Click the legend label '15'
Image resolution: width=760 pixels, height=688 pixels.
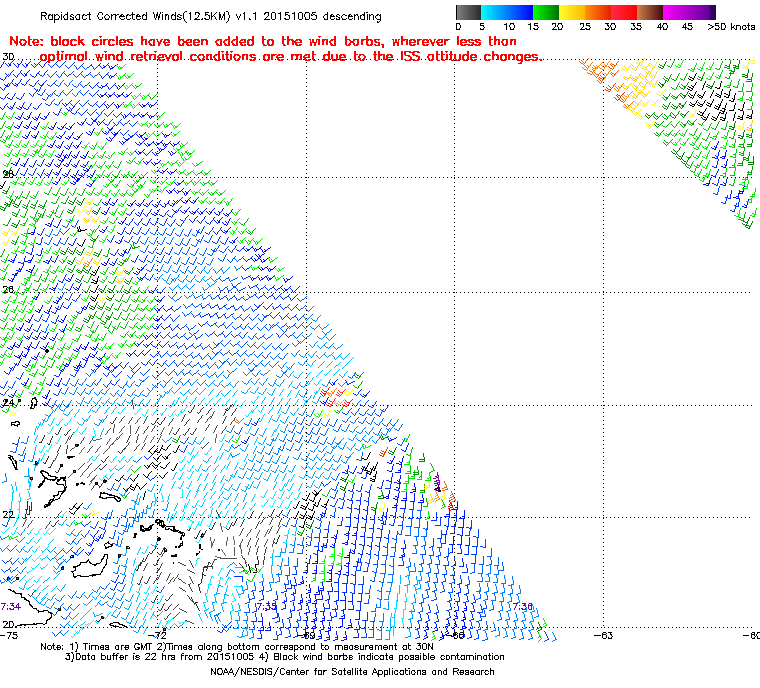[x=533, y=27]
